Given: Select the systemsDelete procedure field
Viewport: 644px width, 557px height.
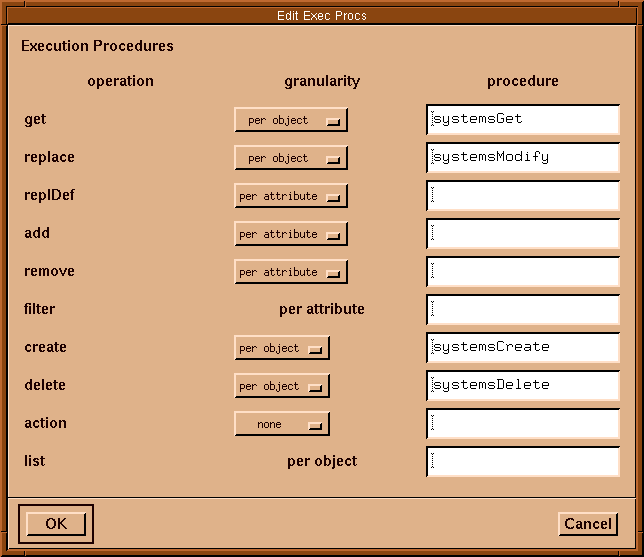Looking at the screenshot, I should (x=523, y=386).
